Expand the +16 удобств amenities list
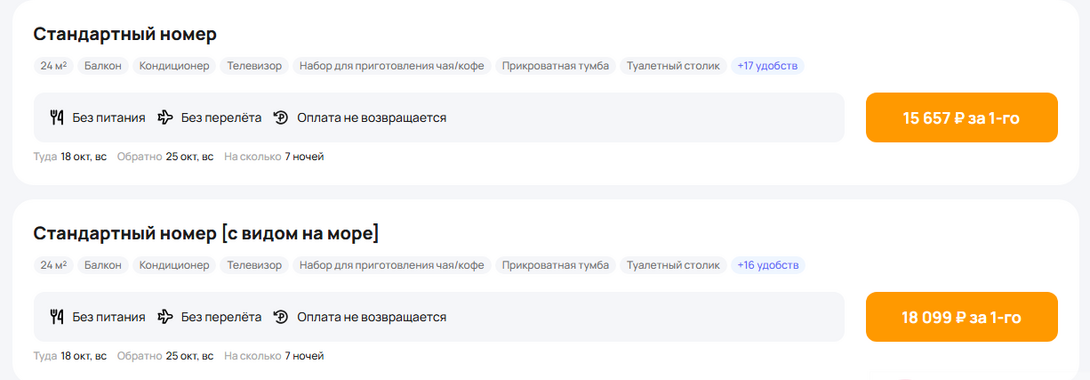Screen dimensions: 1090x380 point(767,265)
